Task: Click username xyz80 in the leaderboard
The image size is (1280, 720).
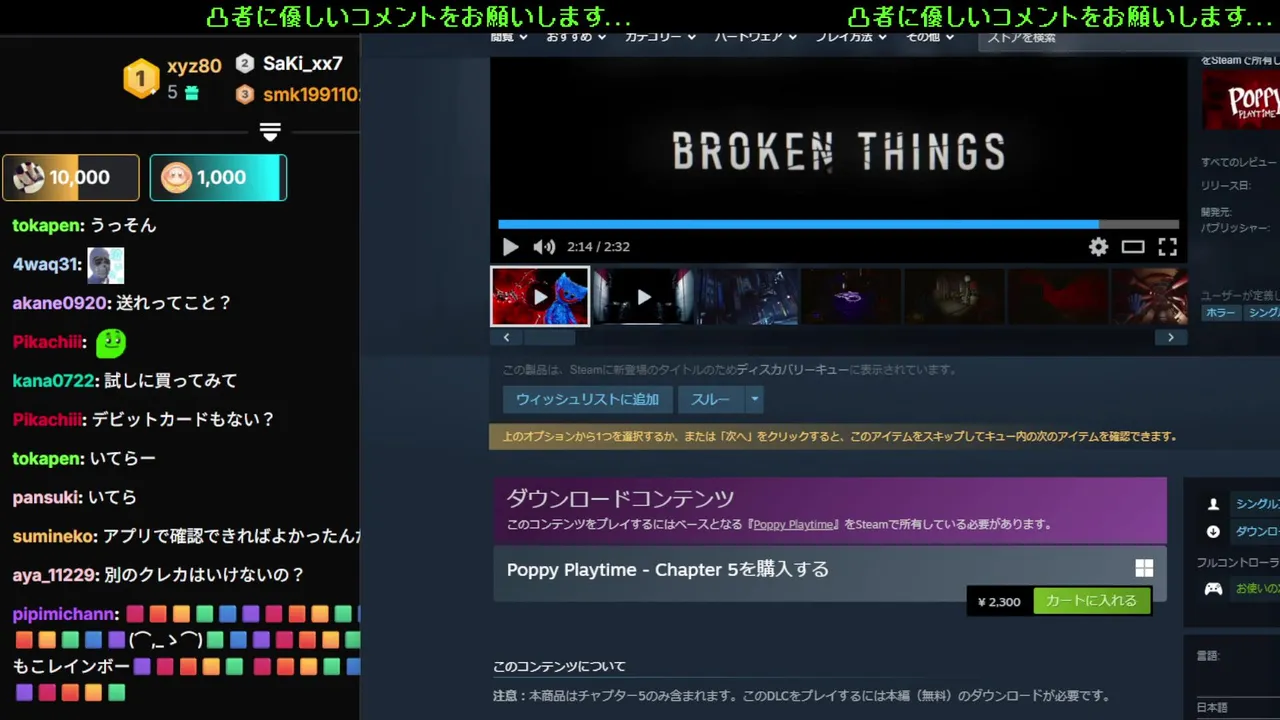Action: [x=194, y=66]
